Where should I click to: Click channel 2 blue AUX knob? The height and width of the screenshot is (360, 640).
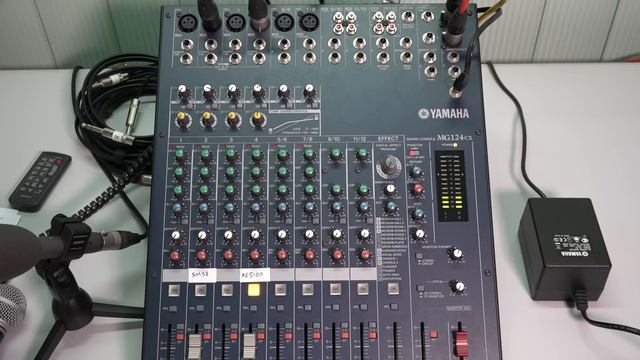(204, 209)
